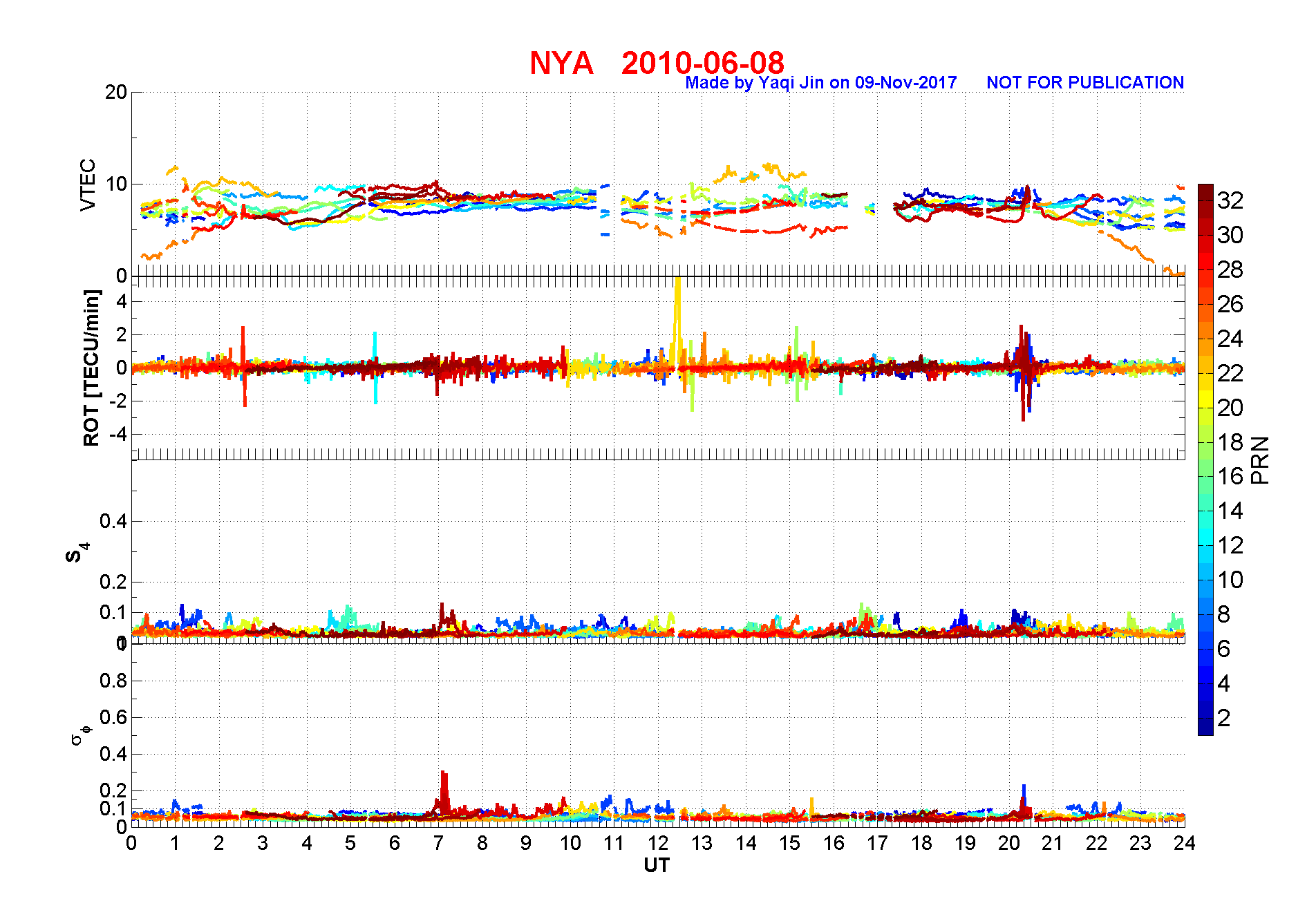1316x919 pixels.
Task: Click the hour 7 tick on the UT axis
Action: click(x=438, y=843)
